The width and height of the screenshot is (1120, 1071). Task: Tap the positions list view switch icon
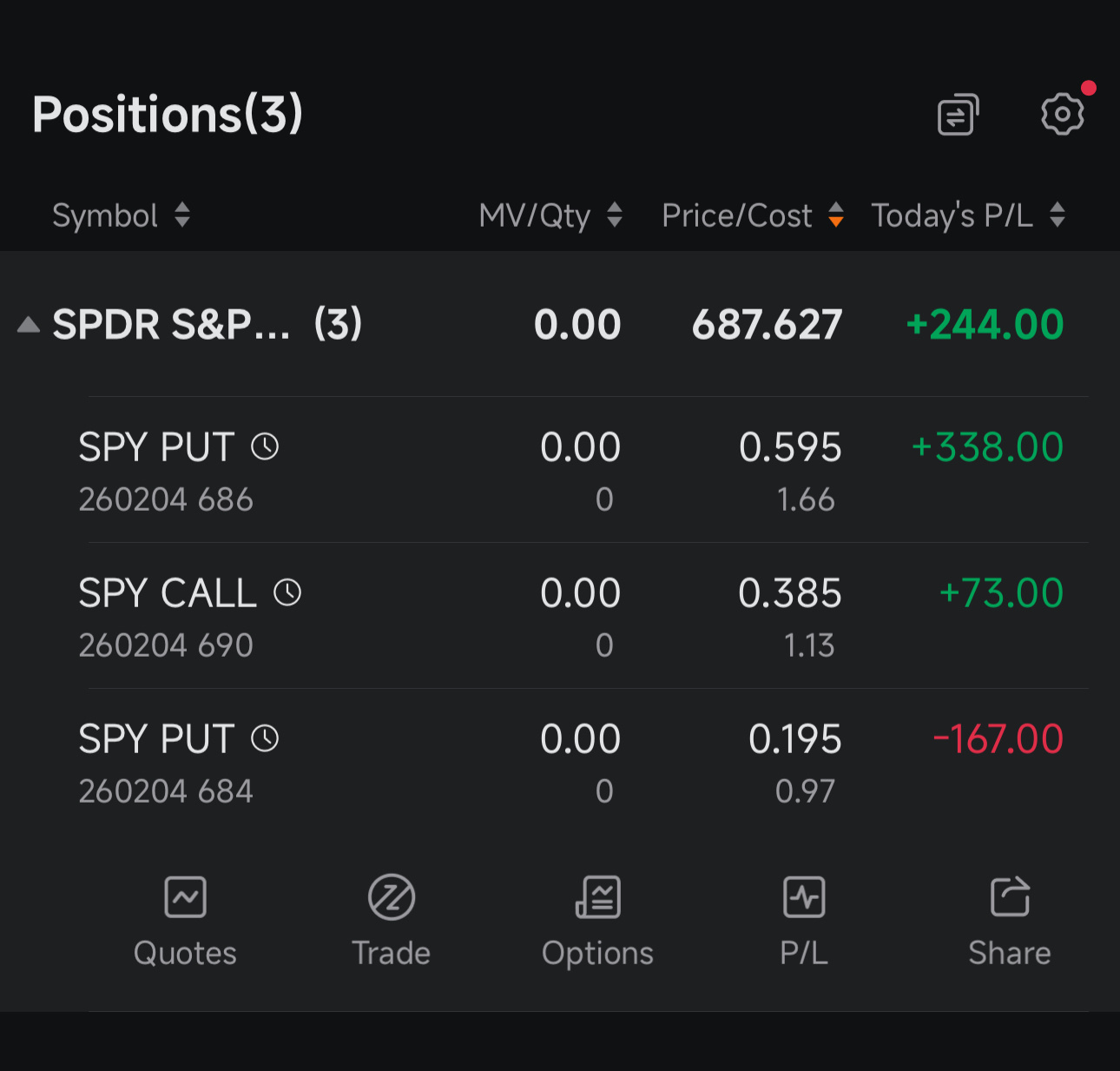(959, 114)
